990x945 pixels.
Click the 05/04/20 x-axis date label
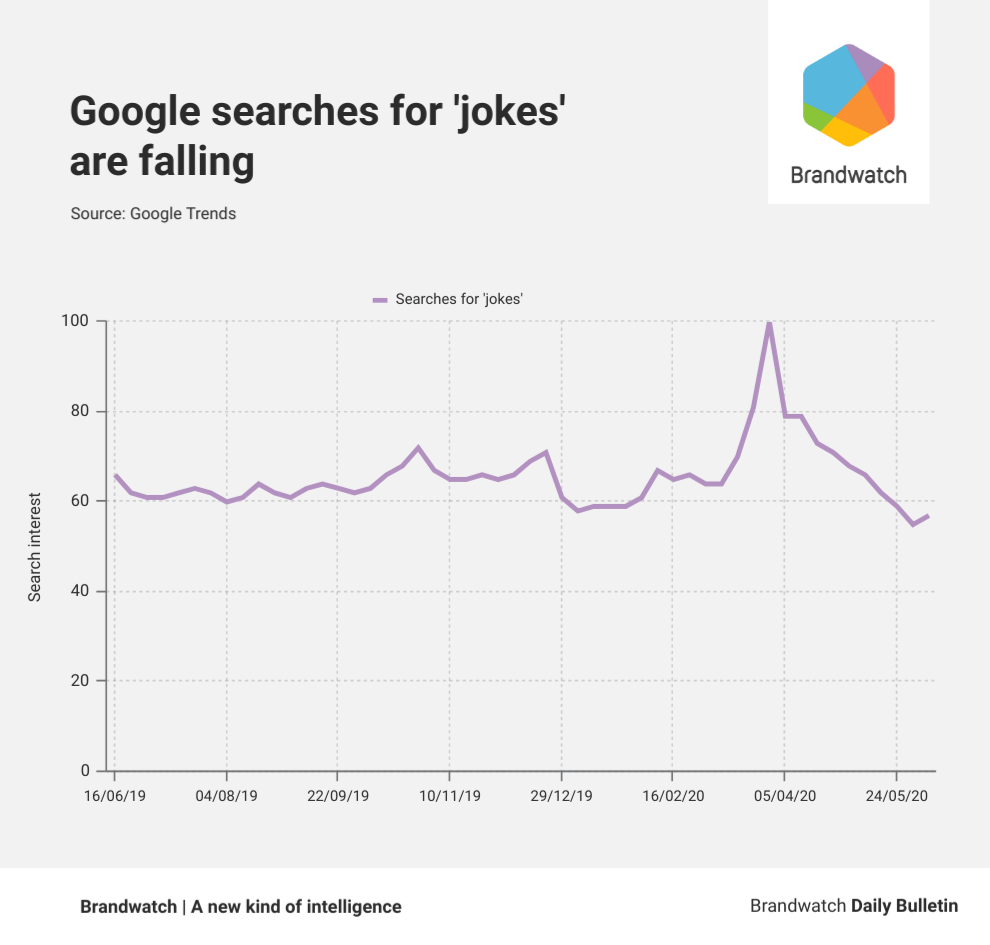coord(784,796)
